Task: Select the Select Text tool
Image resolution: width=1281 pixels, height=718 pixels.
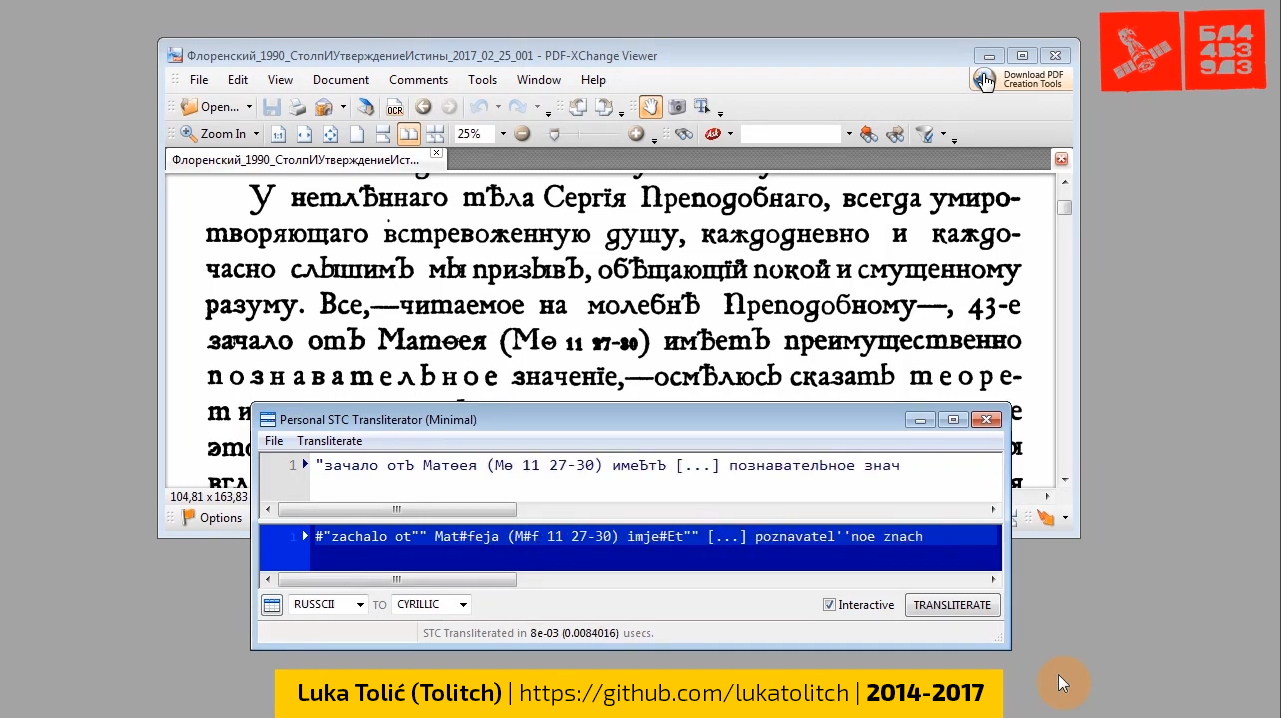Action: 701,106
